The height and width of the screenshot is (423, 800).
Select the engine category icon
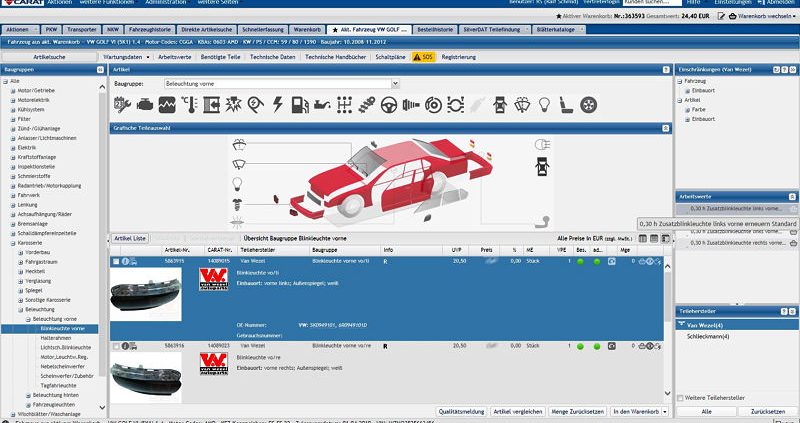[x=145, y=105]
